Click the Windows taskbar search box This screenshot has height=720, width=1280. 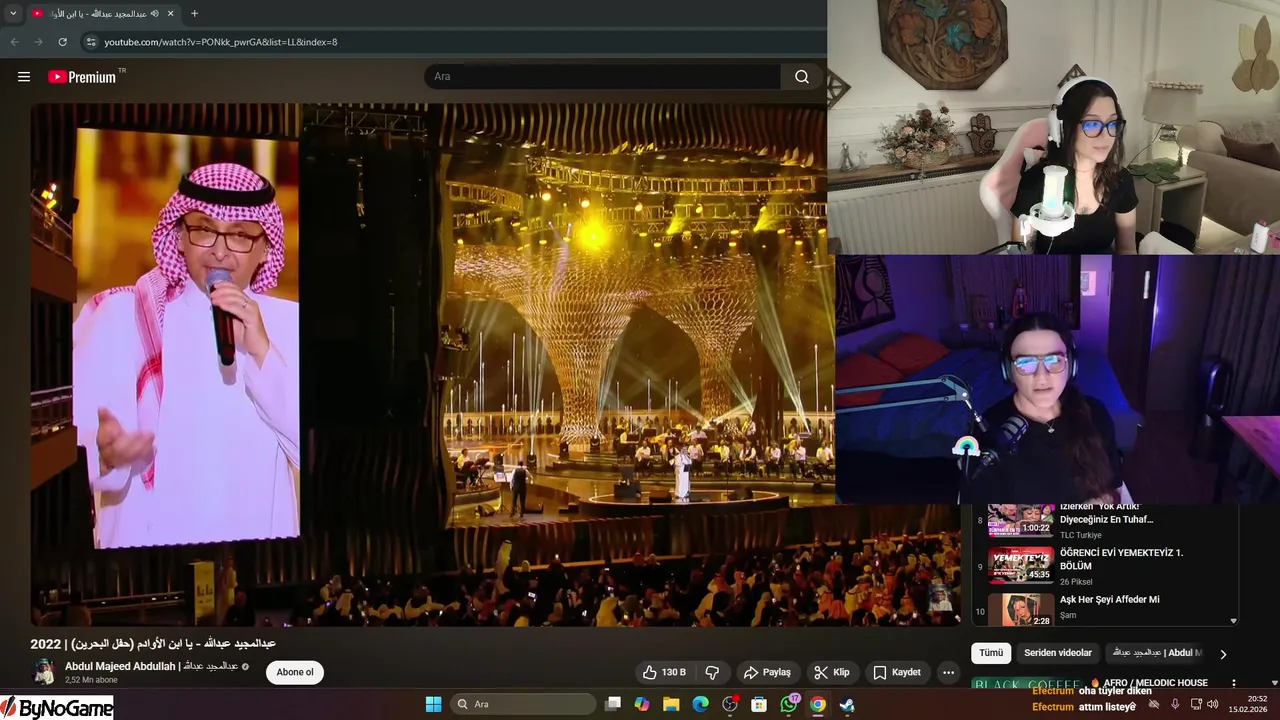point(523,704)
